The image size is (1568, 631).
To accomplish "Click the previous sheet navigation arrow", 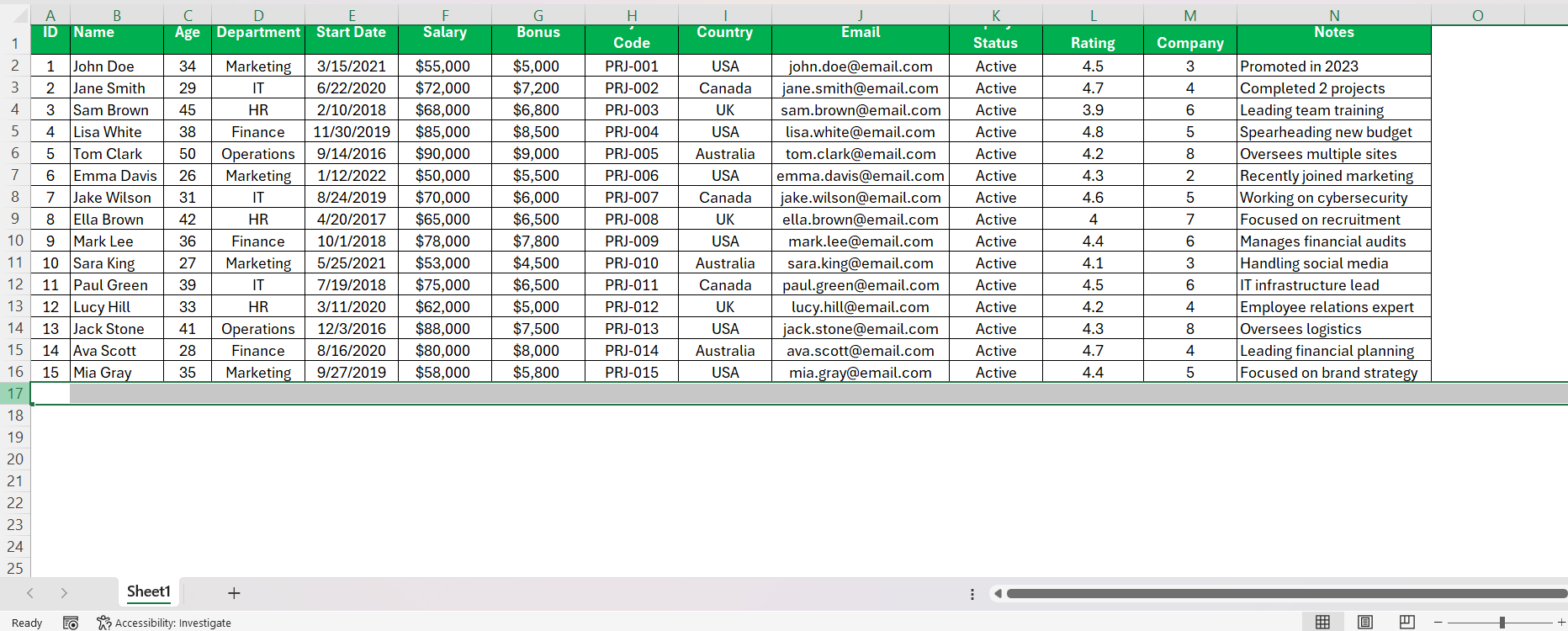I will click(30, 593).
